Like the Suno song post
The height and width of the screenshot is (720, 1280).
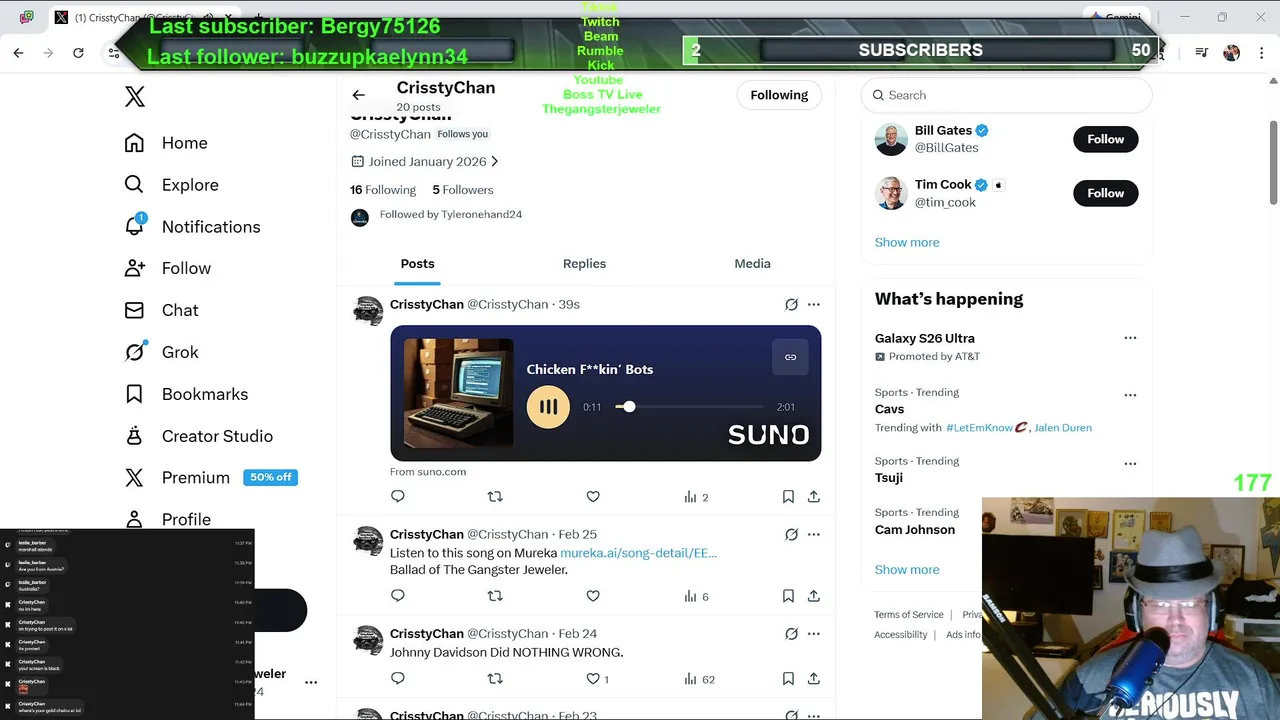(593, 497)
